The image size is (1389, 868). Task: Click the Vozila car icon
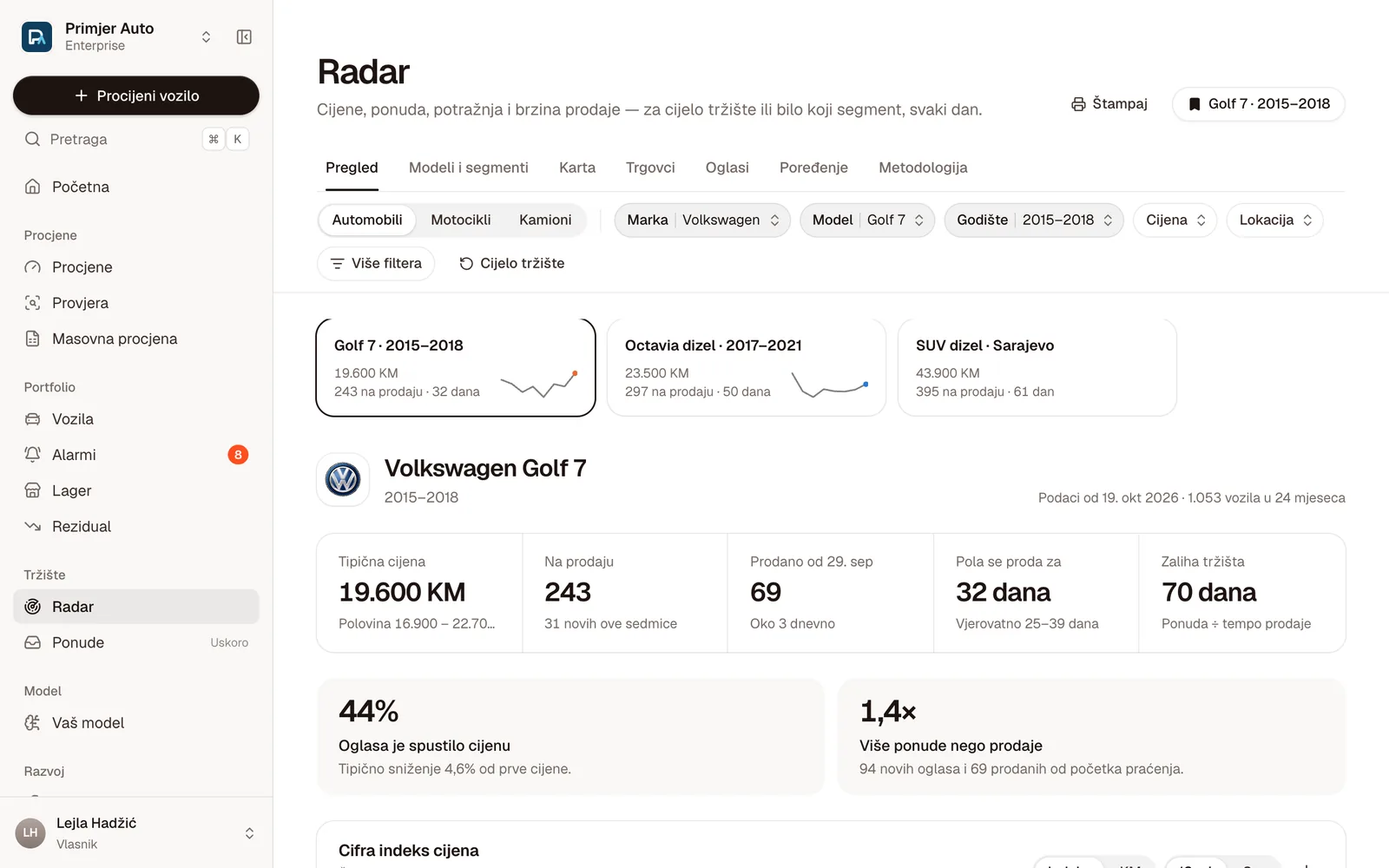tap(32, 419)
